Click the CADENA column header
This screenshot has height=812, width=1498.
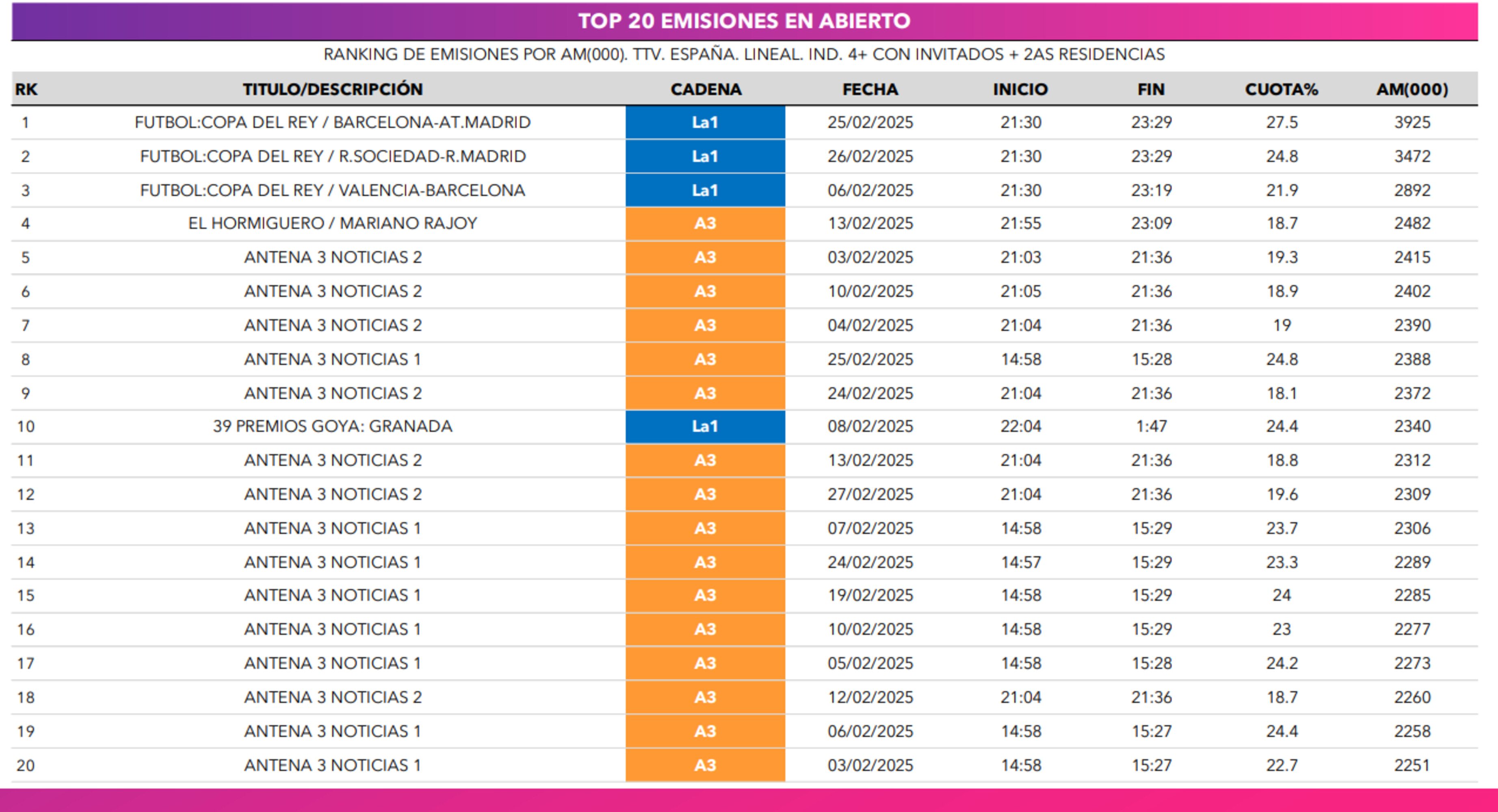pyautogui.click(x=706, y=89)
